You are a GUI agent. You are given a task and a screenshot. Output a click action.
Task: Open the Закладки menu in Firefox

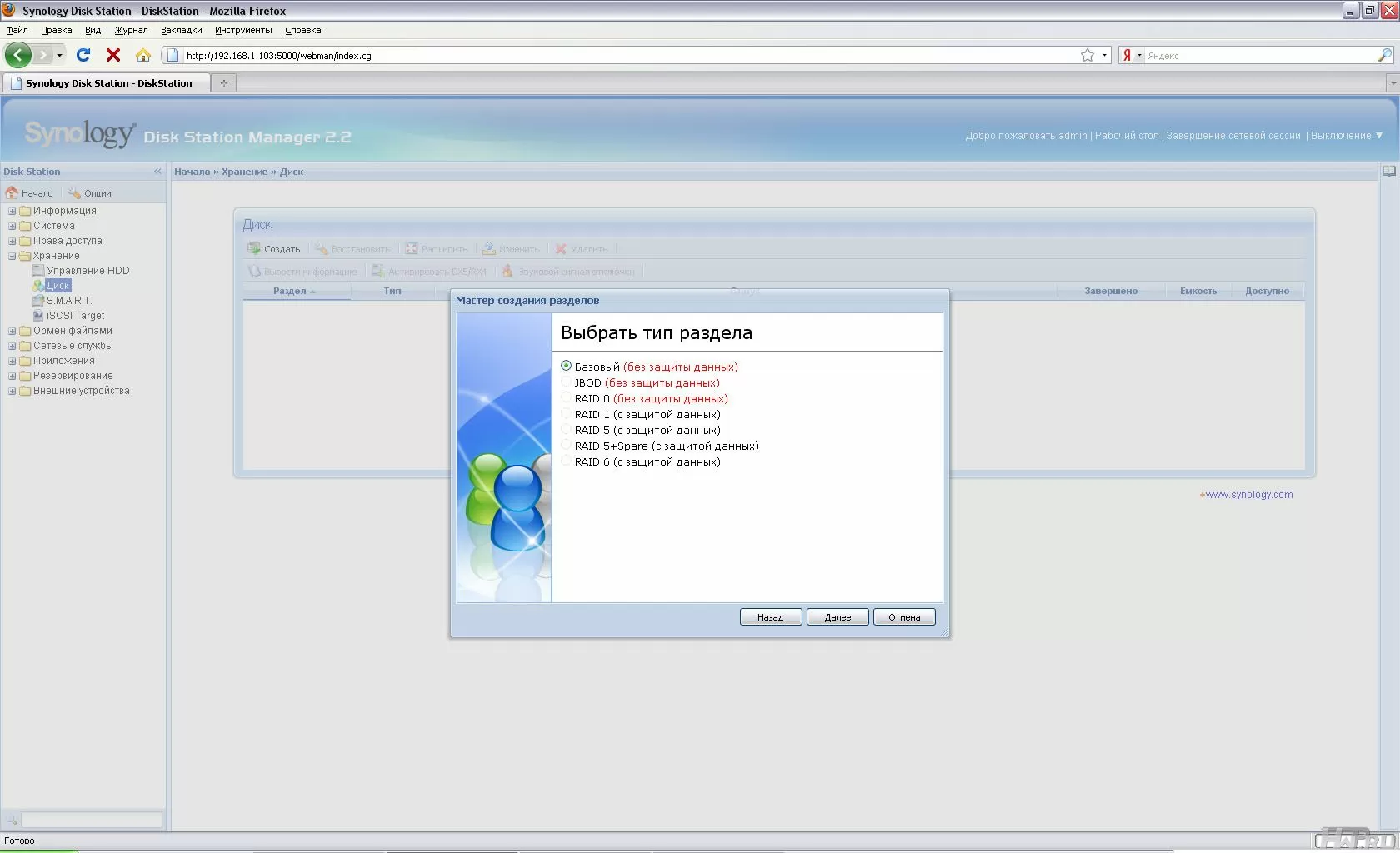pos(181,30)
